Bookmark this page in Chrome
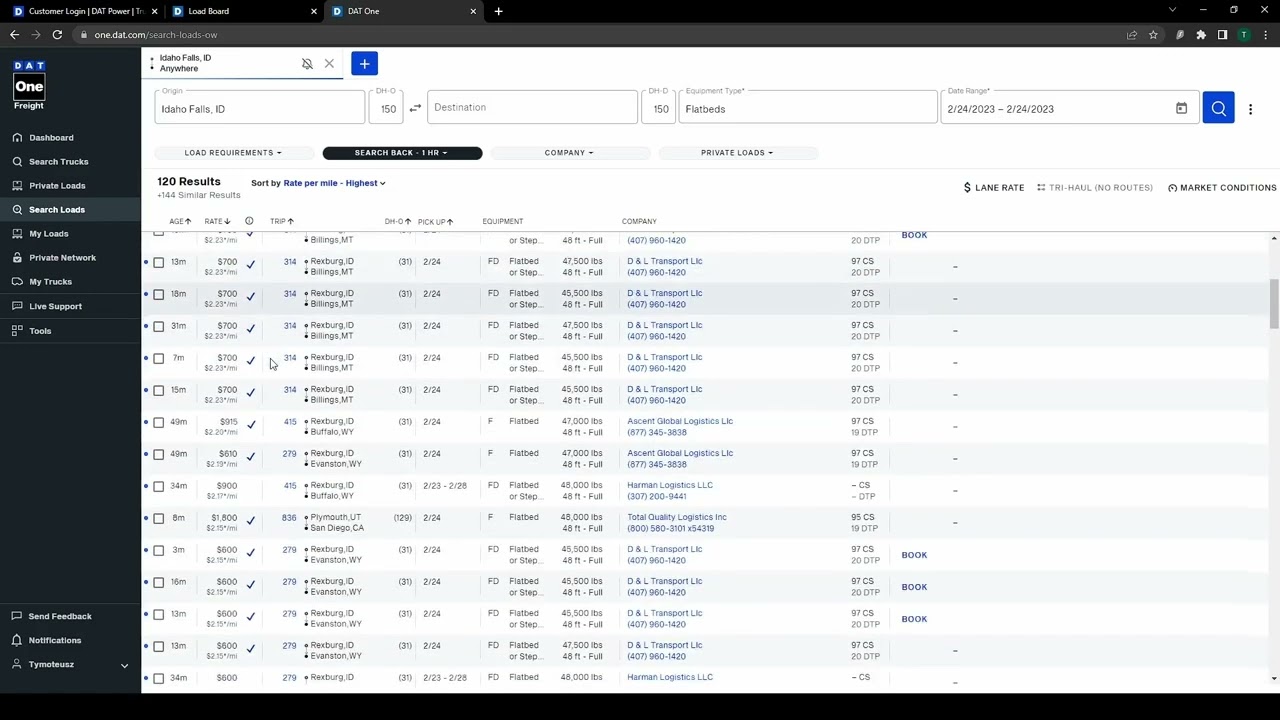Screen dimensions: 1280x720 1153,34
